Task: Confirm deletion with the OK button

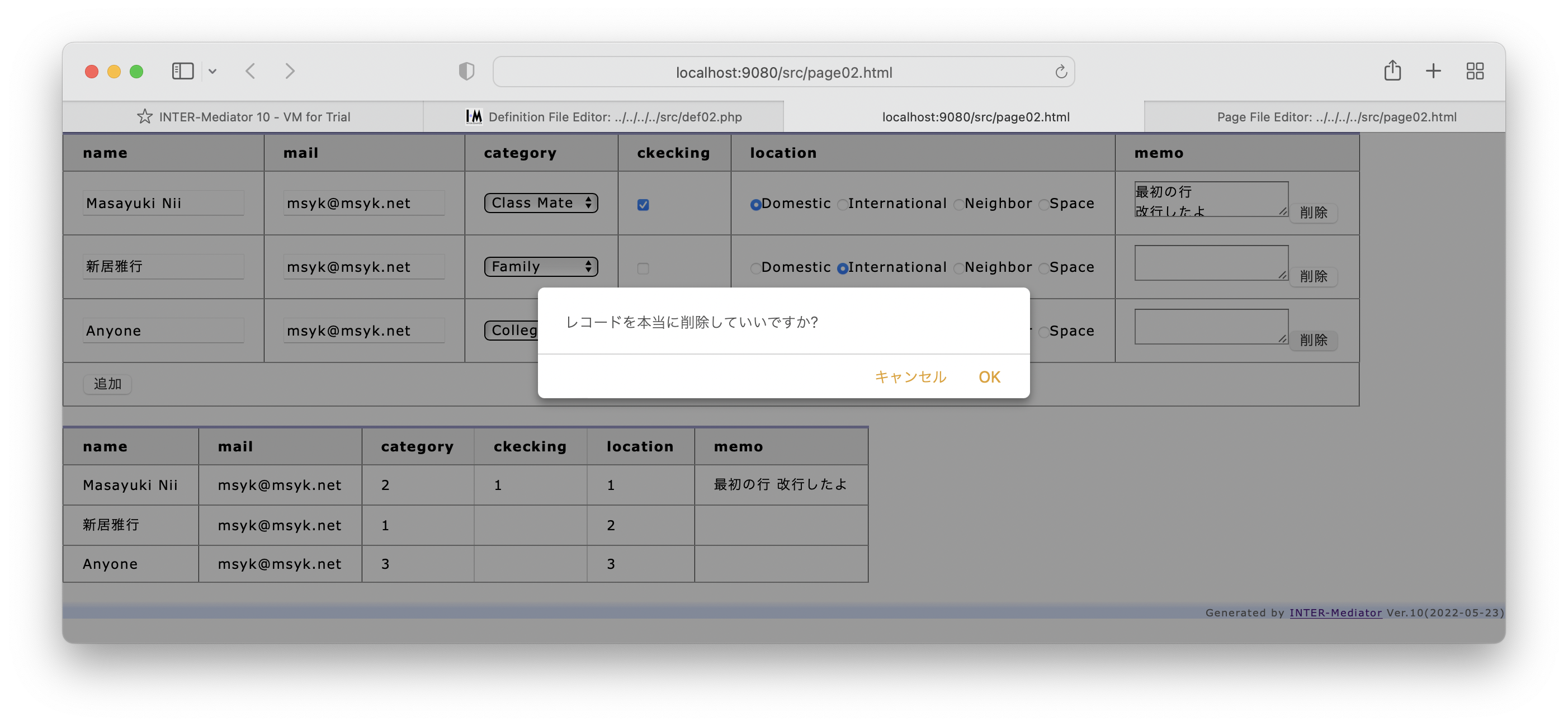Action: (x=989, y=377)
